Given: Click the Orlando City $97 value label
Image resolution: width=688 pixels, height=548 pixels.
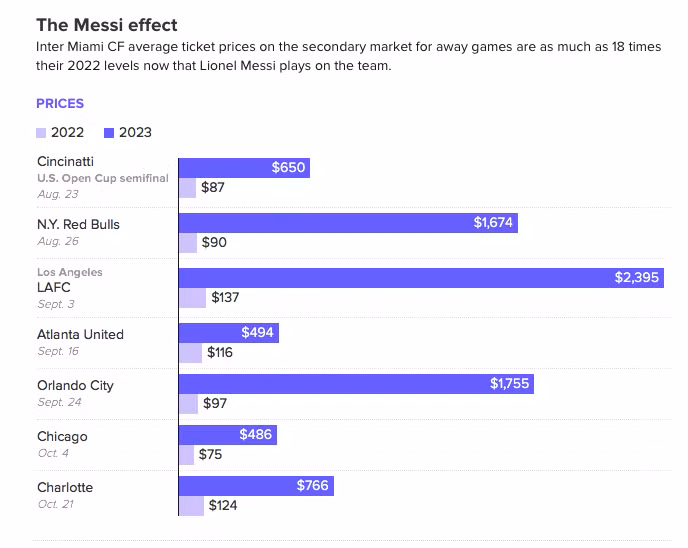Looking at the screenshot, I should tap(214, 403).
